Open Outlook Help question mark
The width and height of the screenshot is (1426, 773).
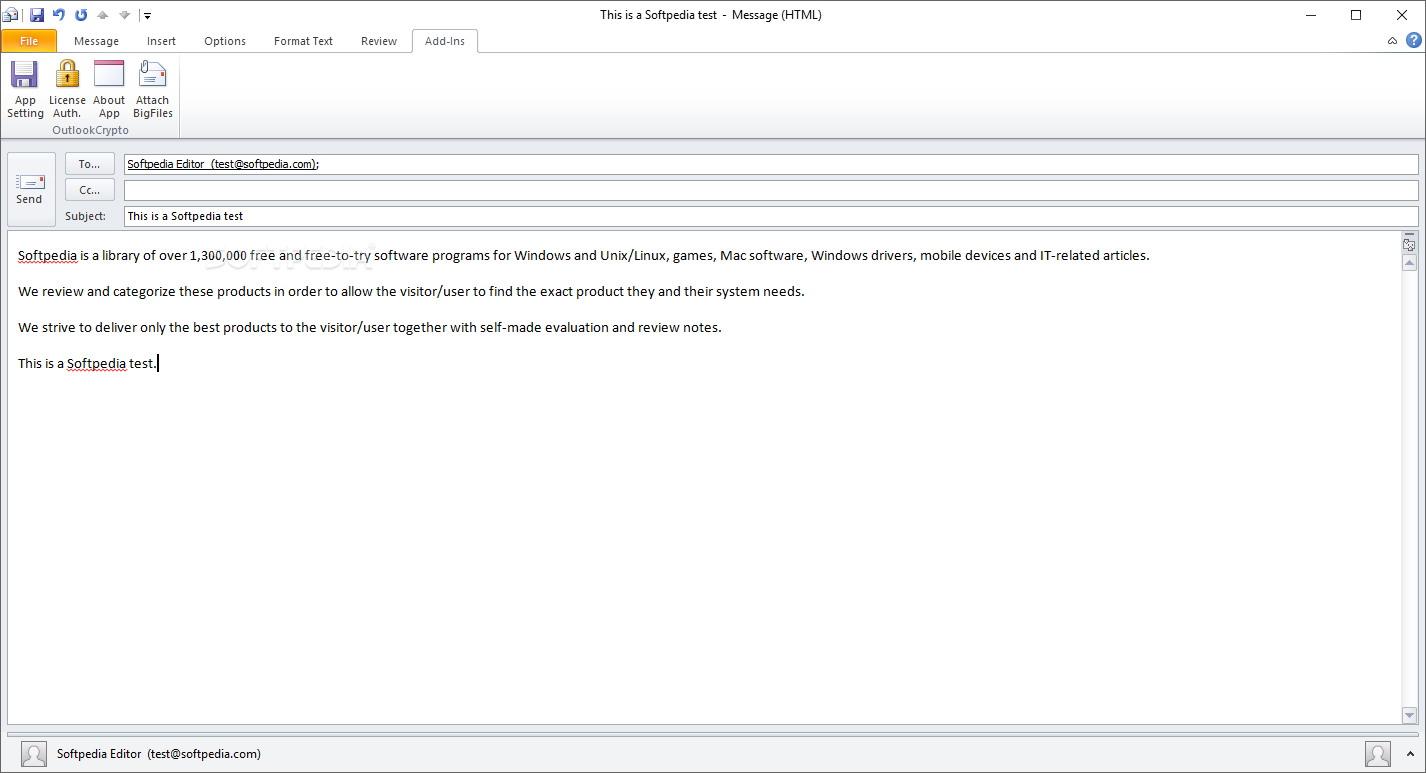1413,41
